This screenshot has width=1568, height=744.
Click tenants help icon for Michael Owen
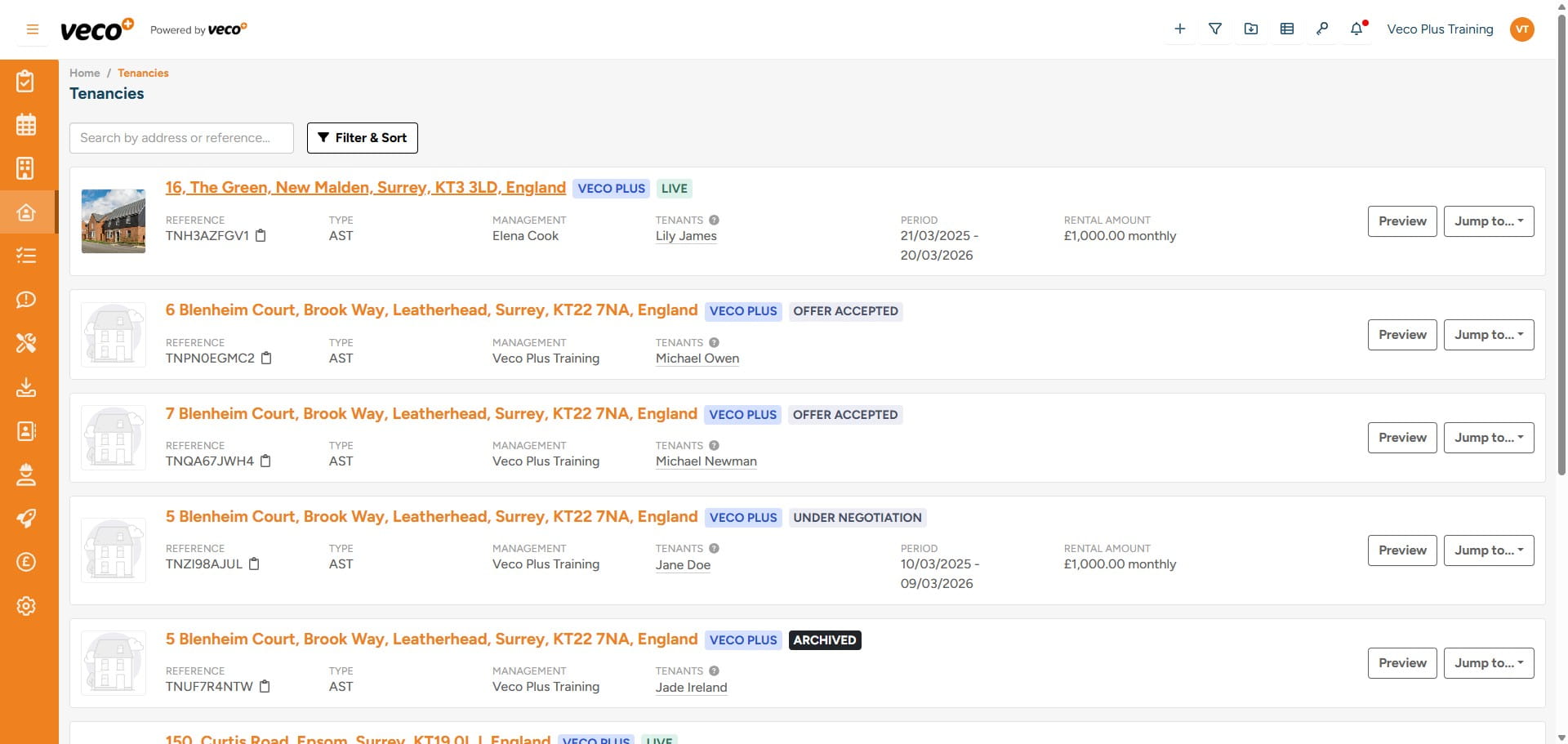714,343
